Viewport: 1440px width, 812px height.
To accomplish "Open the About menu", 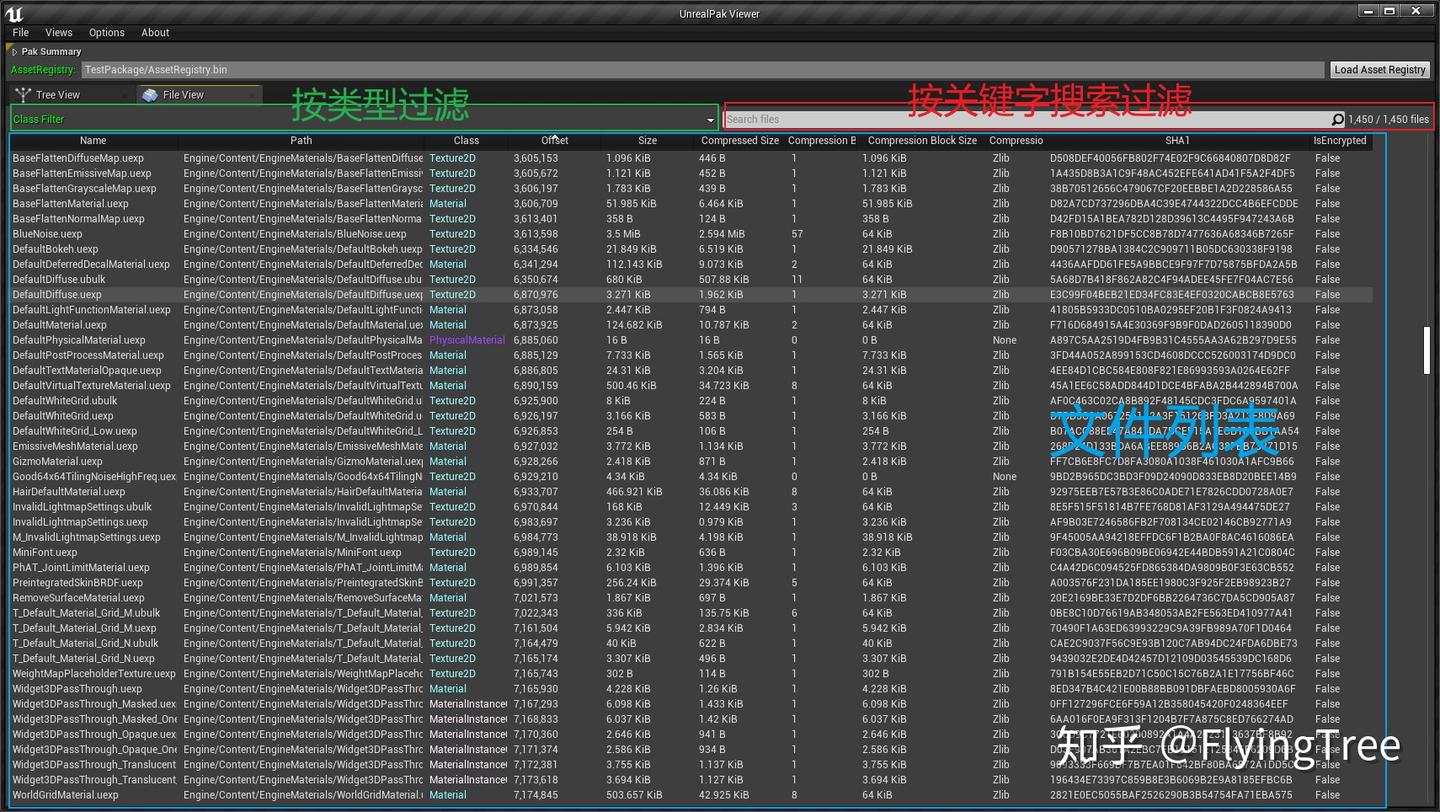I will 155,32.
